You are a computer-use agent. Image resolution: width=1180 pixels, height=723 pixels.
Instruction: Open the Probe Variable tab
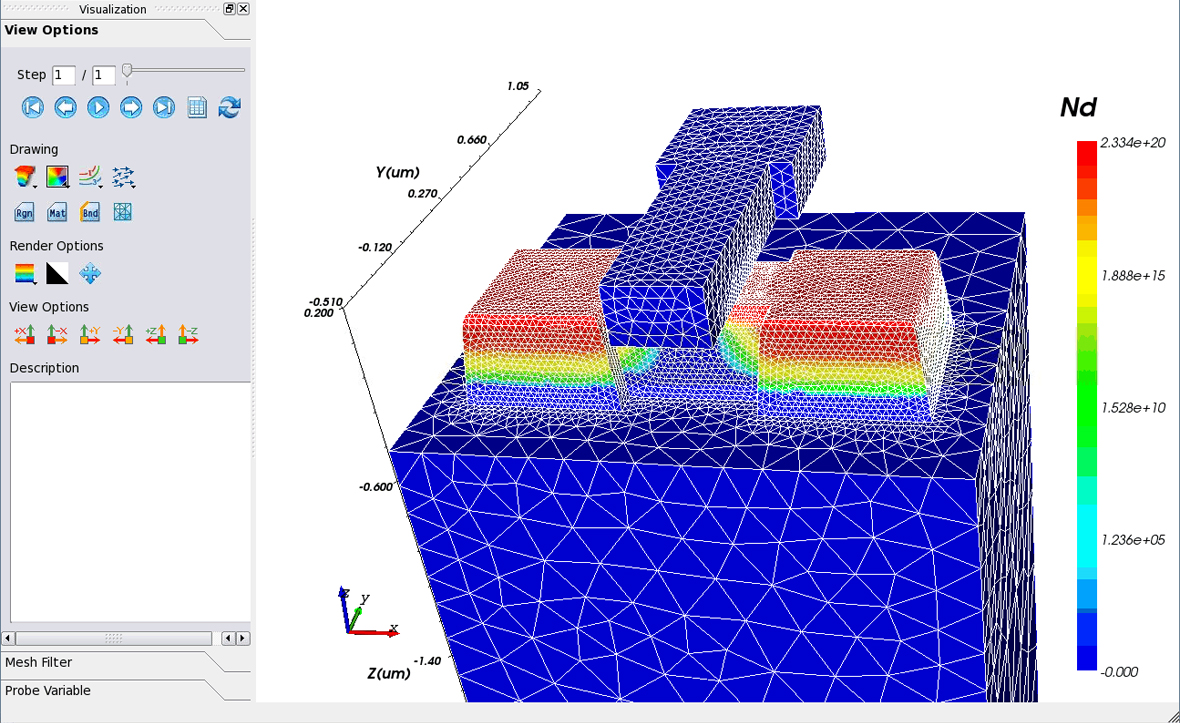click(x=48, y=690)
